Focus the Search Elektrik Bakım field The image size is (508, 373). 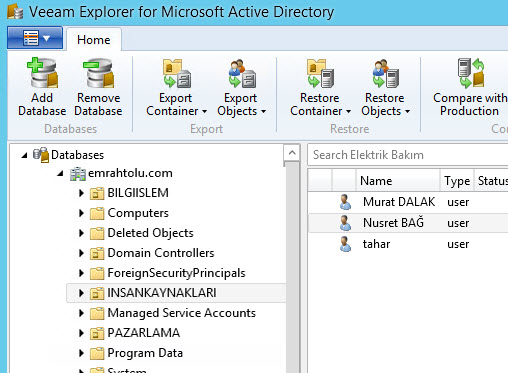pos(408,155)
